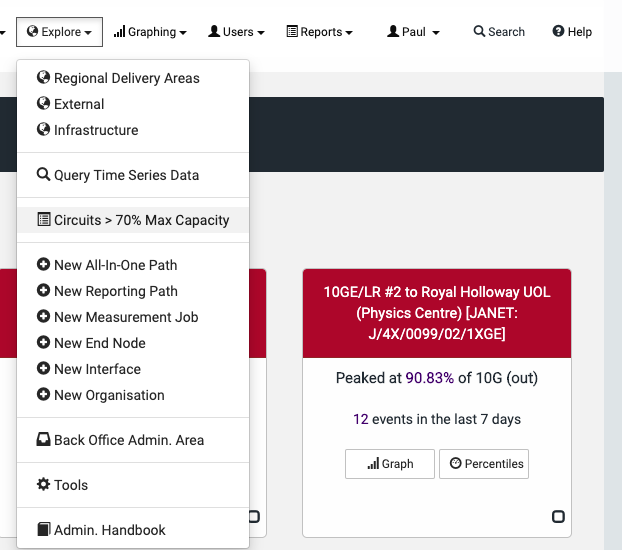Click globe icon next to Regional Delivery Areas
622x550 pixels.
pyautogui.click(x=43, y=77)
